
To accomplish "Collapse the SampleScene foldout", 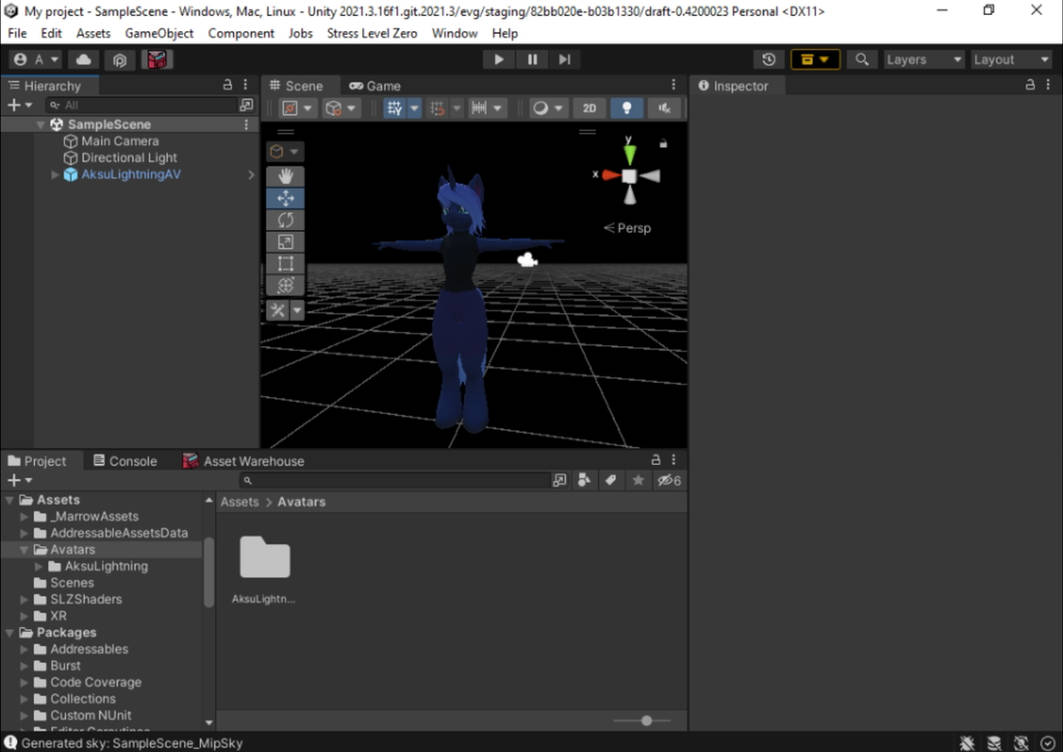I will 41,125.
